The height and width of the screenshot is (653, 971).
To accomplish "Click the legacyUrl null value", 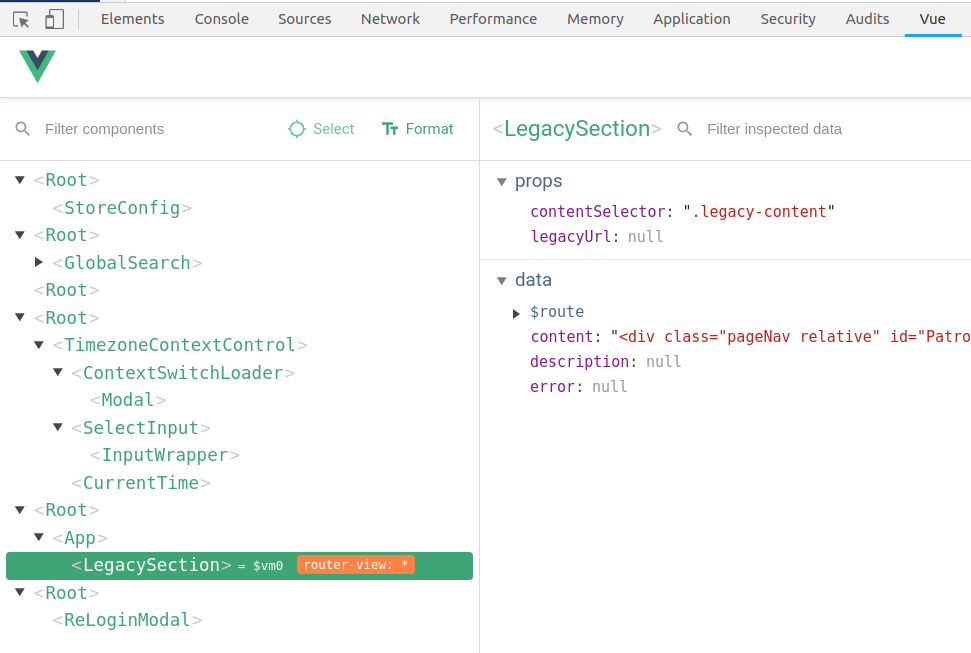I will (645, 237).
